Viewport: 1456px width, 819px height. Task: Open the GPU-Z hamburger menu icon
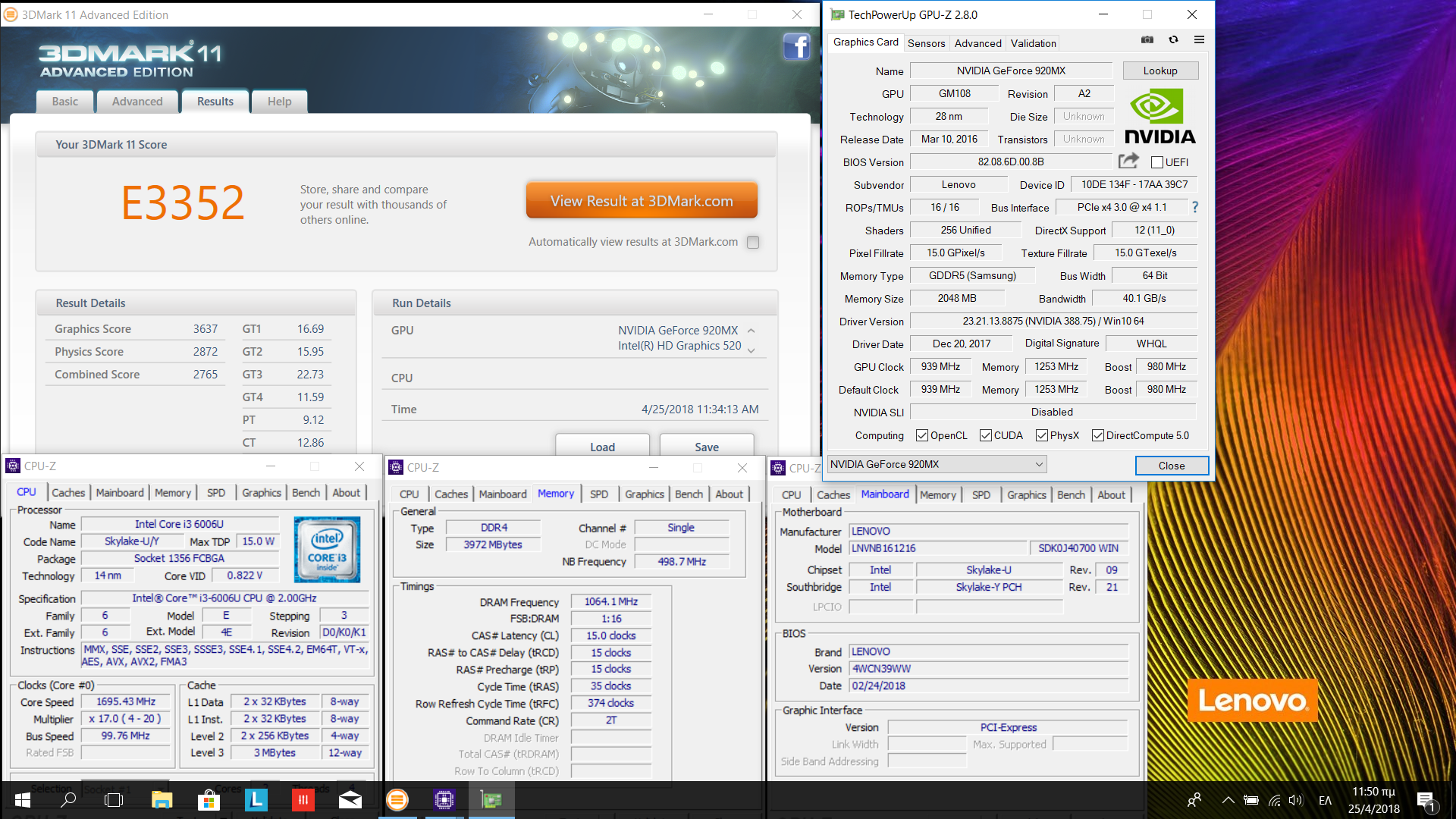point(1199,39)
